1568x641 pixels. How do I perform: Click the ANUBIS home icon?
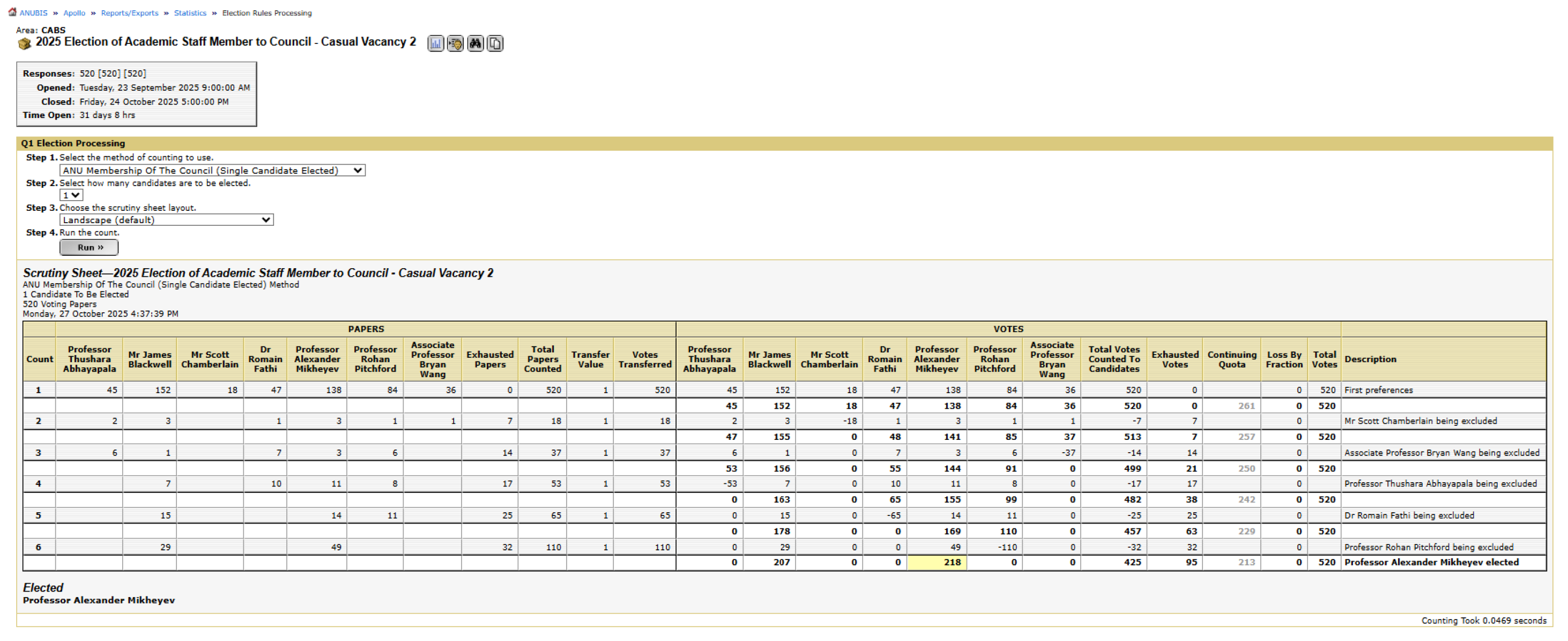click(12, 12)
